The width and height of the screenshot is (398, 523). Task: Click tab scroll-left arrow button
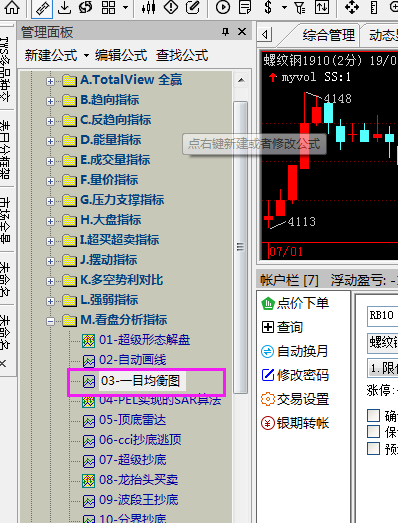coord(266,35)
